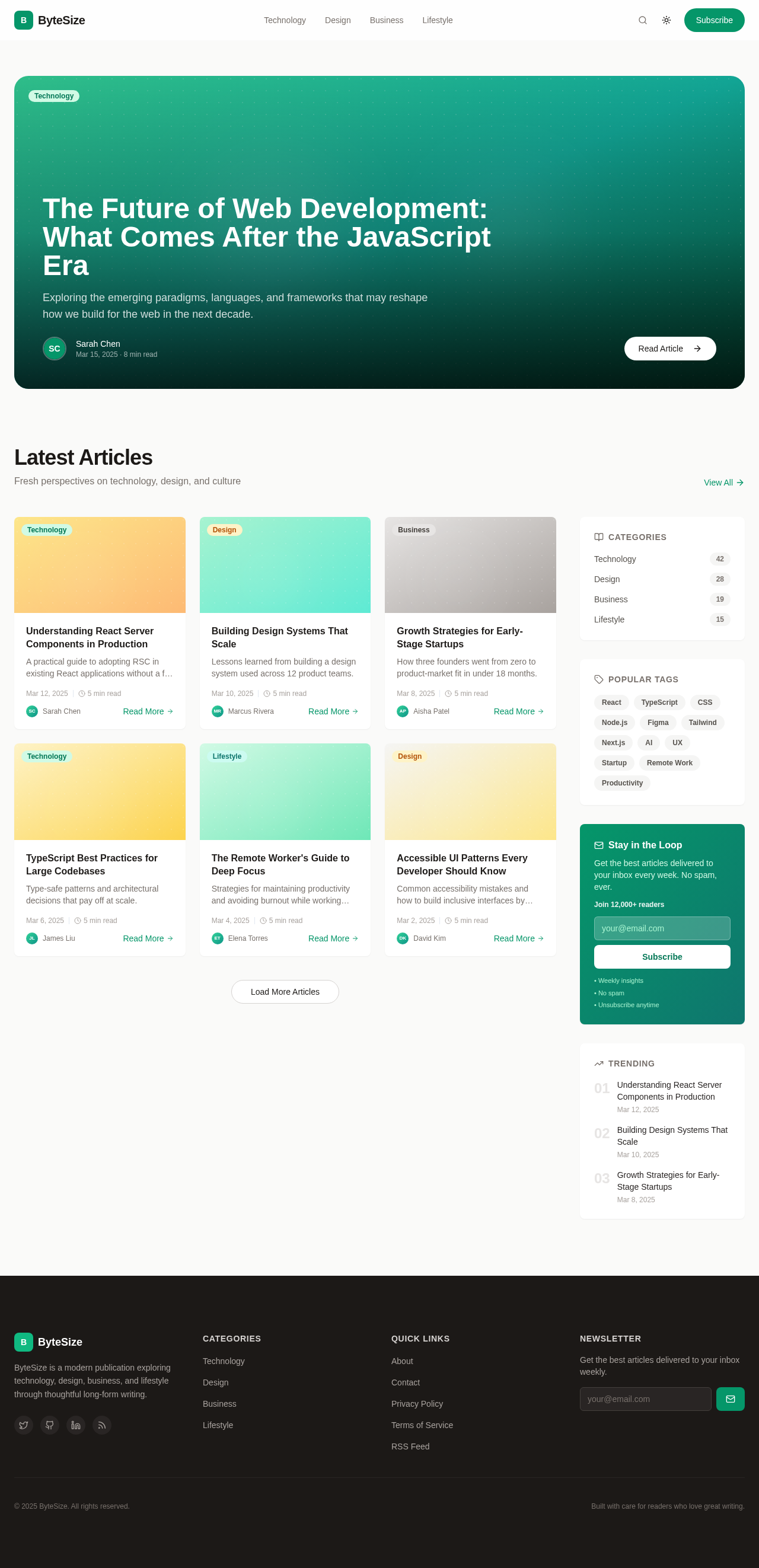Click Sarah Chen SC avatar in hero
Image resolution: width=759 pixels, height=1568 pixels.
(x=54, y=349)
